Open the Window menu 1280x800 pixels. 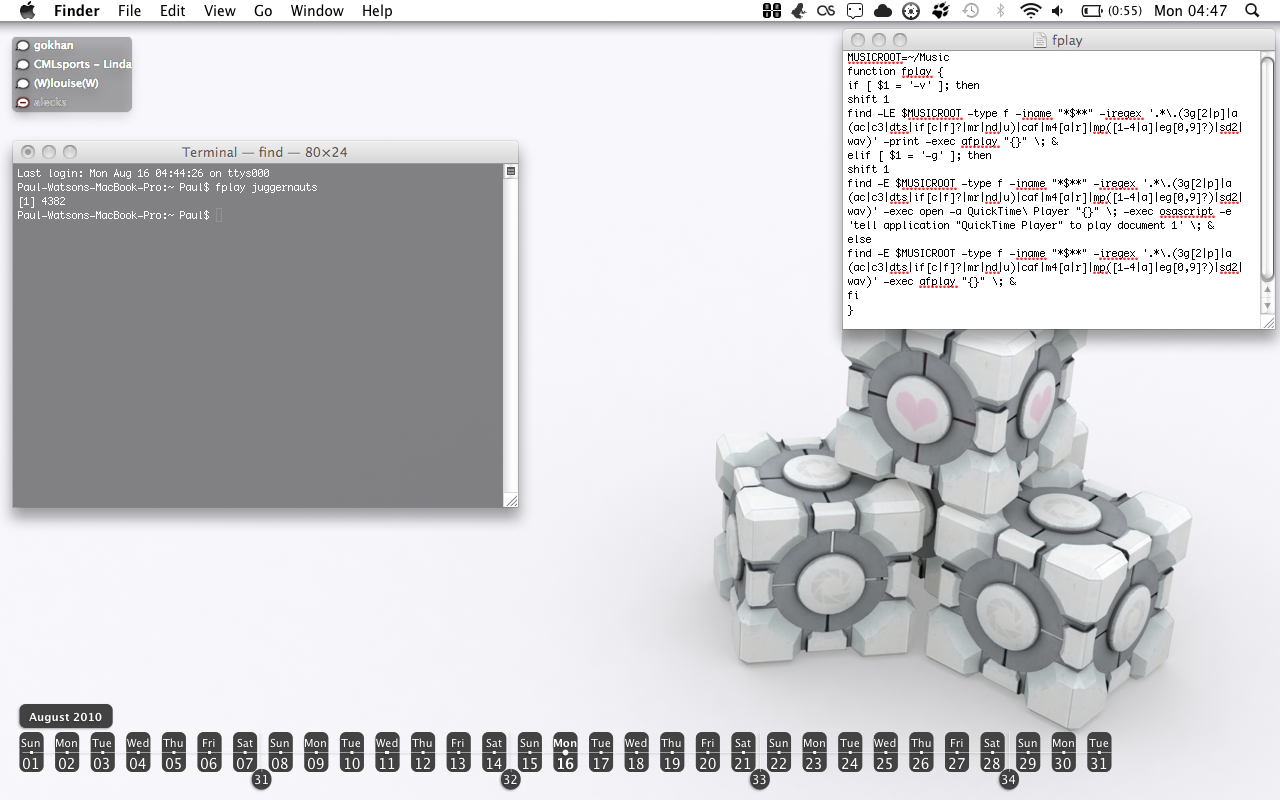click(x=317, y=11)
